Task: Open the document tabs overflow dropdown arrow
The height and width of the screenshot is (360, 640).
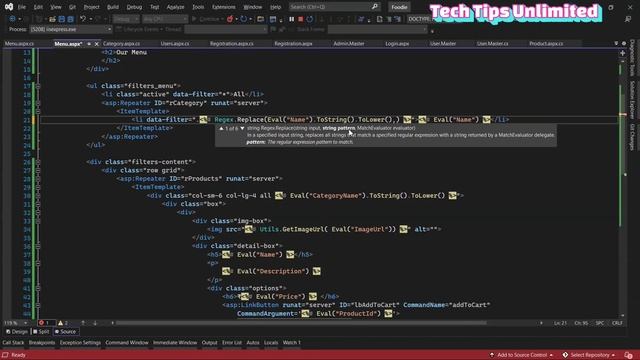Action: coord(616,43)
